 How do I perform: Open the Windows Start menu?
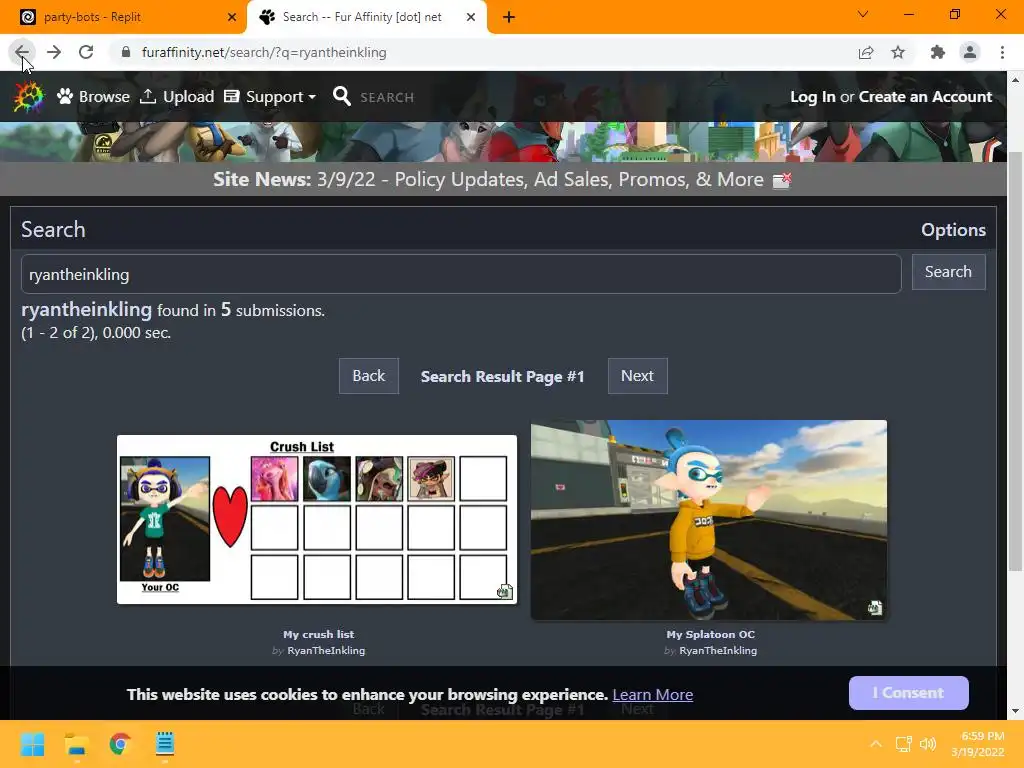[x=32, y=744]
